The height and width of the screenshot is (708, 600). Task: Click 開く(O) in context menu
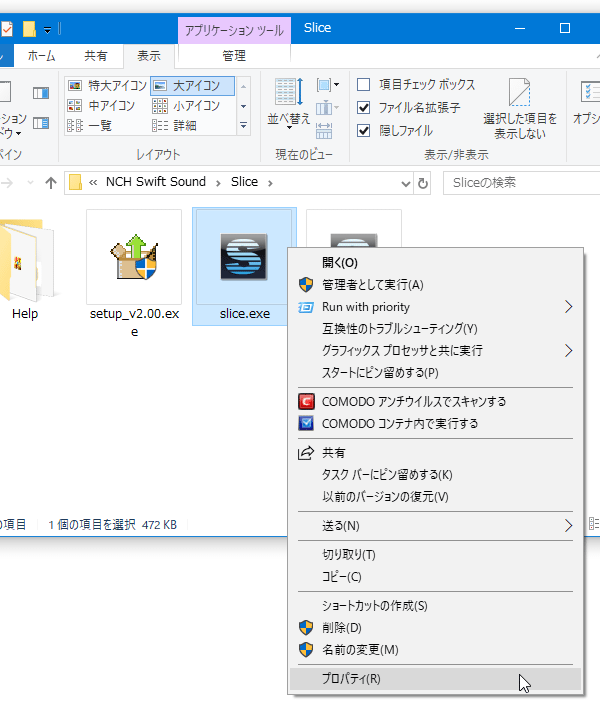[x=435, y=263]
